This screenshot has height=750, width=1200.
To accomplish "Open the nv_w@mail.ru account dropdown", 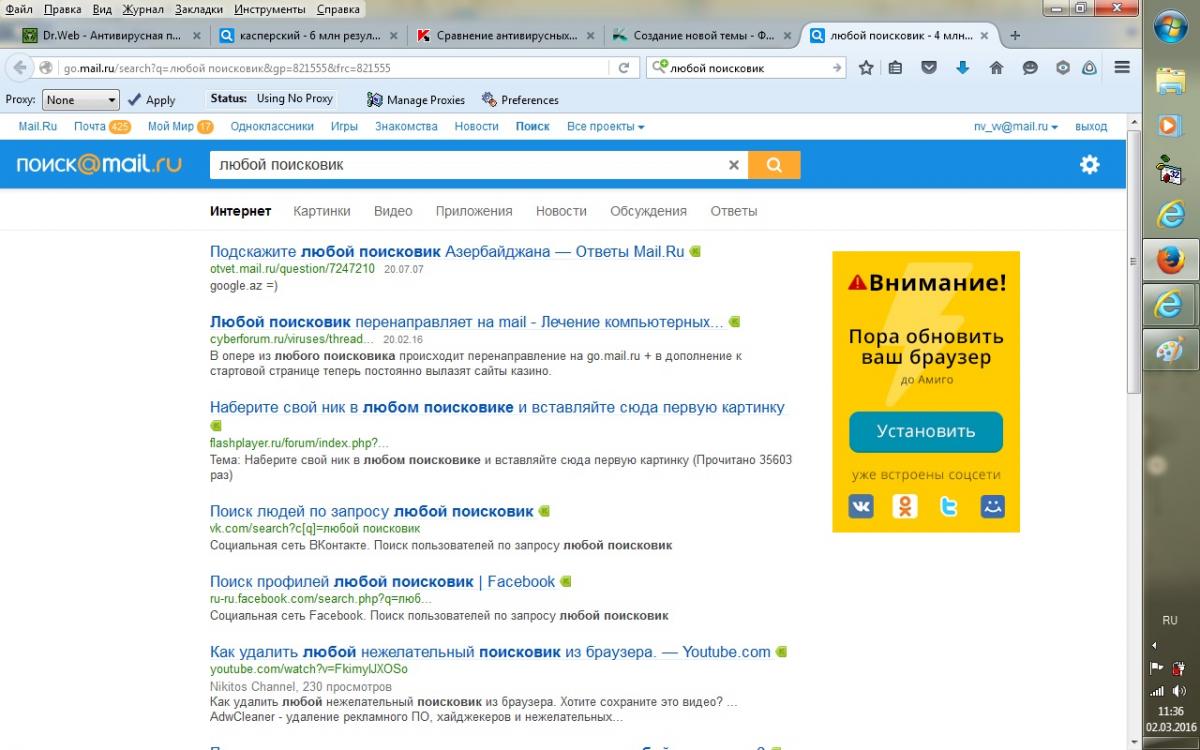I will click(x=1016, y=127).
